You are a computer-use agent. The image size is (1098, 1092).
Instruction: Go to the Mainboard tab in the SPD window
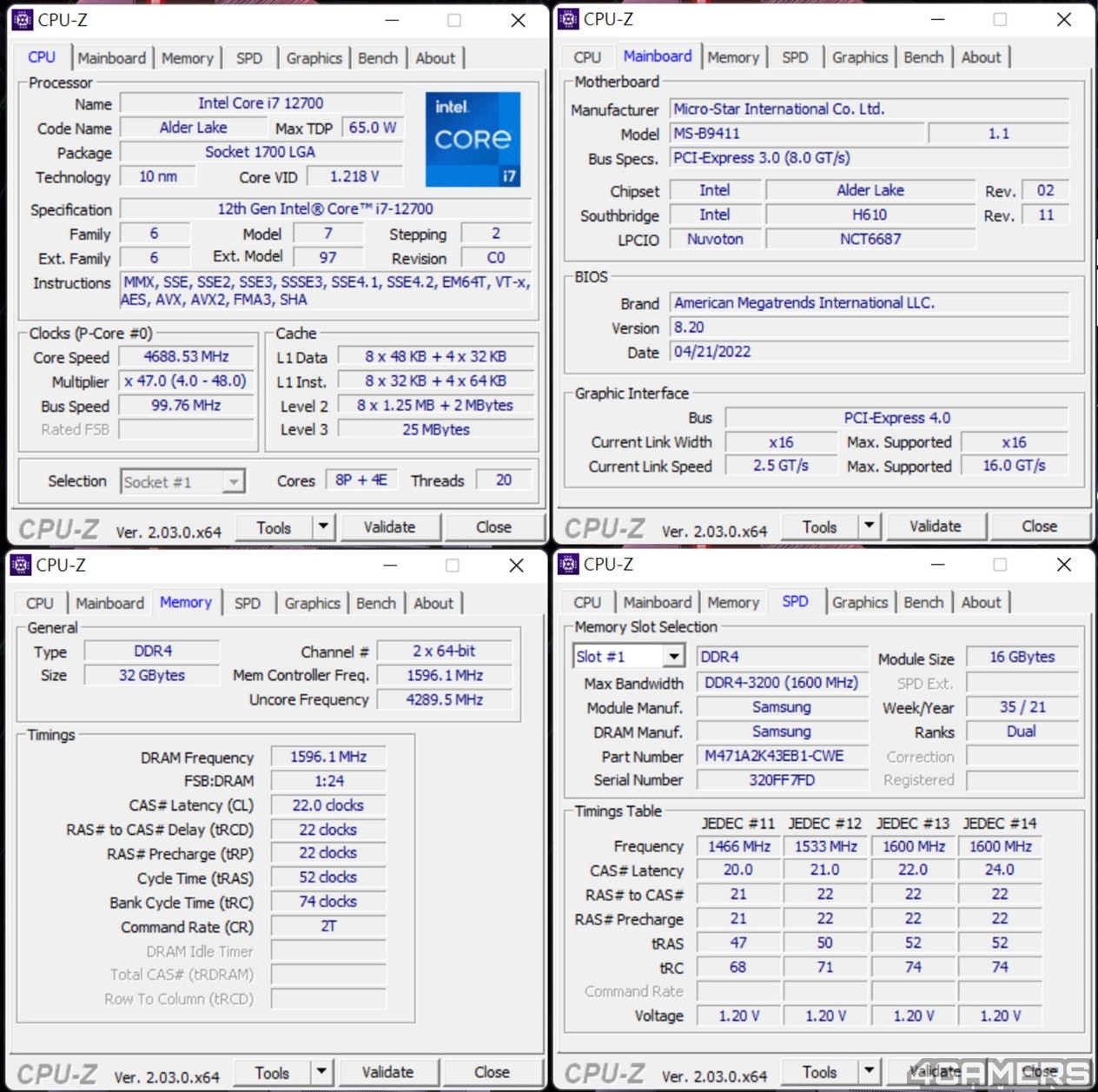658,602
